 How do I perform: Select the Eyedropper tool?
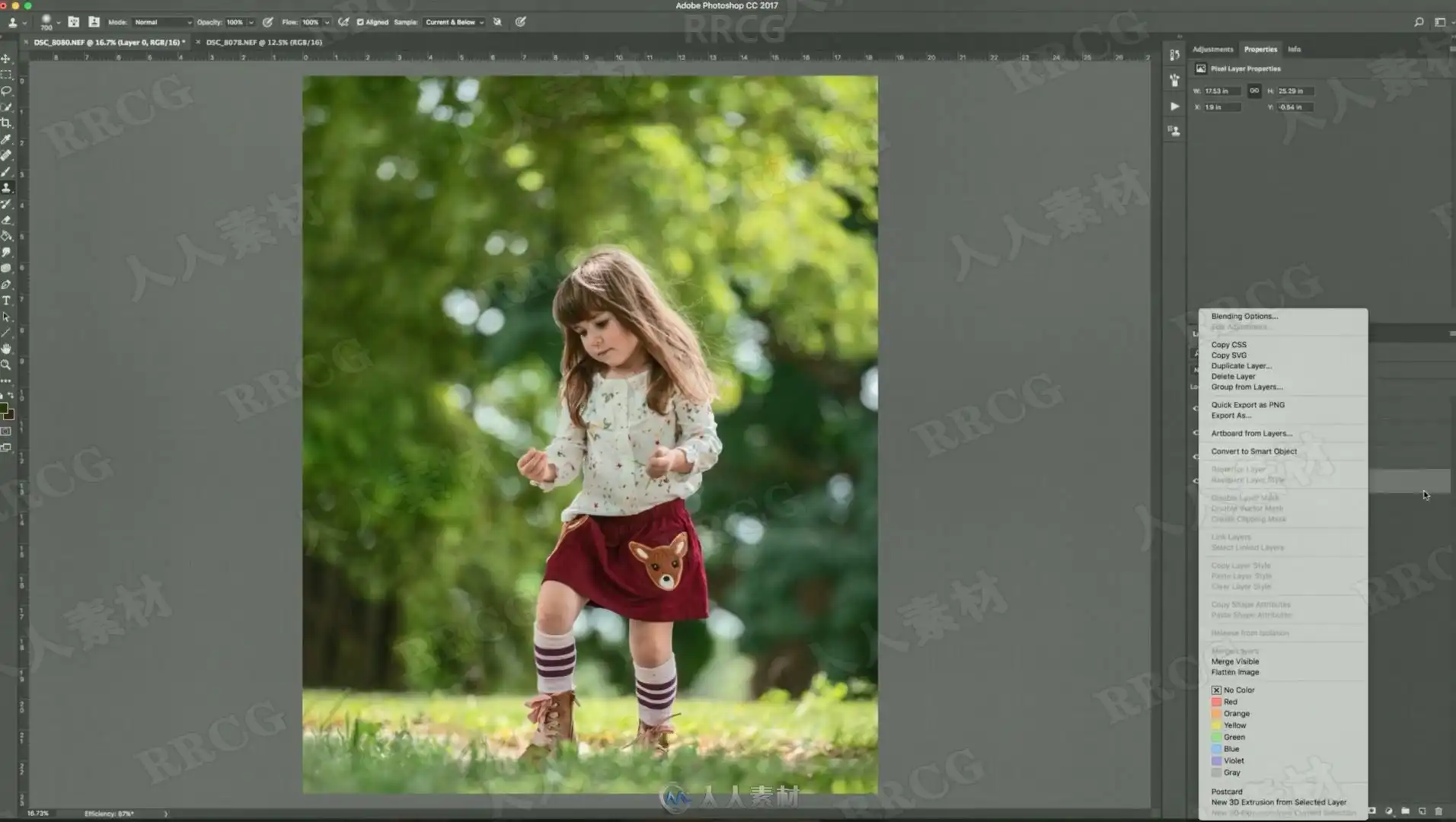pyautogui.click(x=6, y=139)
